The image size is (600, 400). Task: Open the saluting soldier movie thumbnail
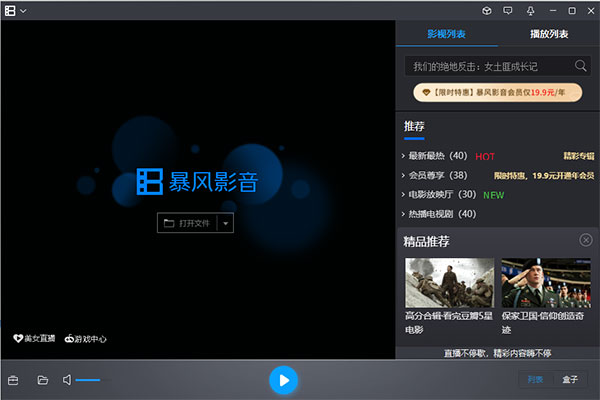tap(546, 282)
